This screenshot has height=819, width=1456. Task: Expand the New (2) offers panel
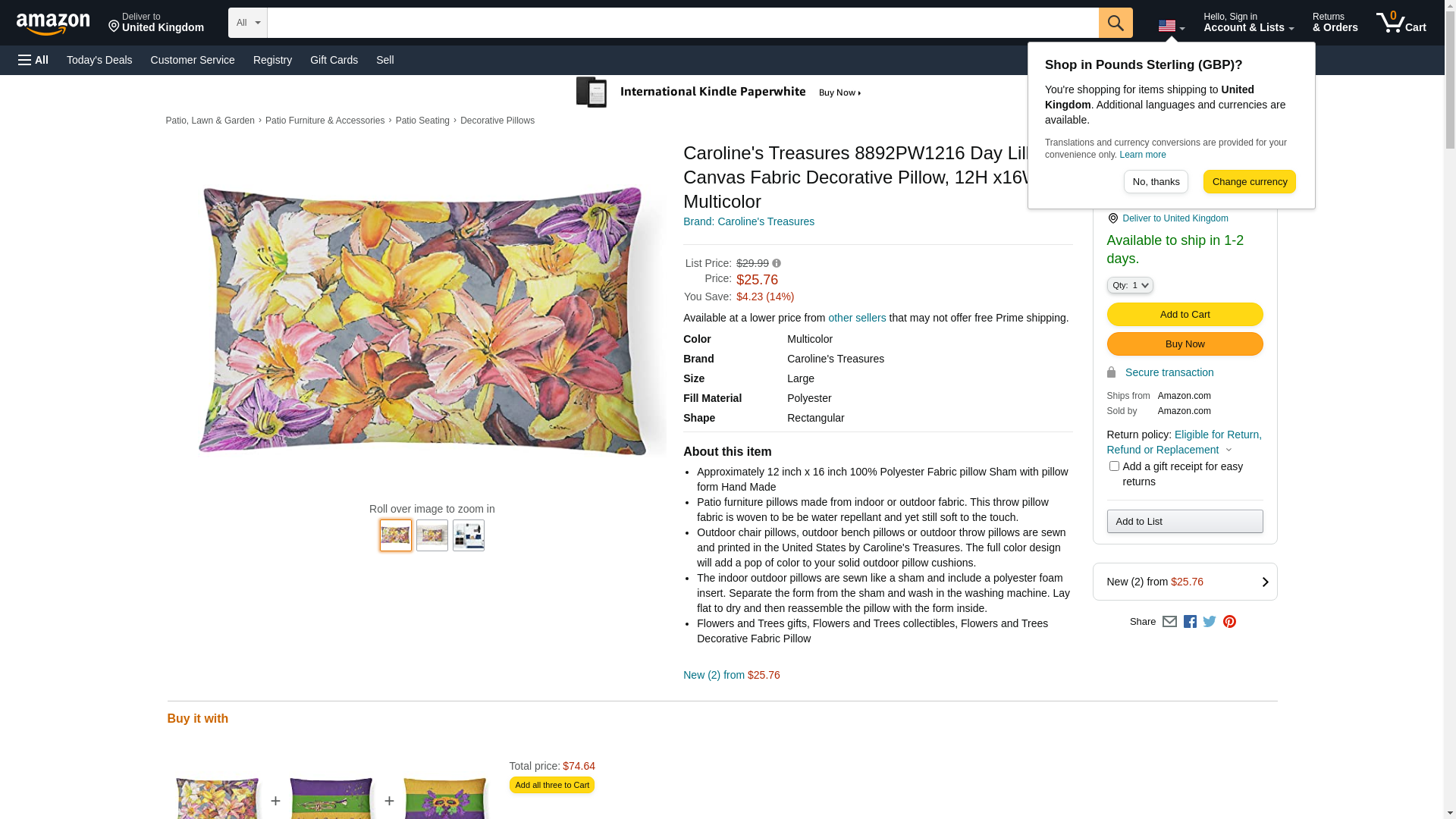(1185, 582)
